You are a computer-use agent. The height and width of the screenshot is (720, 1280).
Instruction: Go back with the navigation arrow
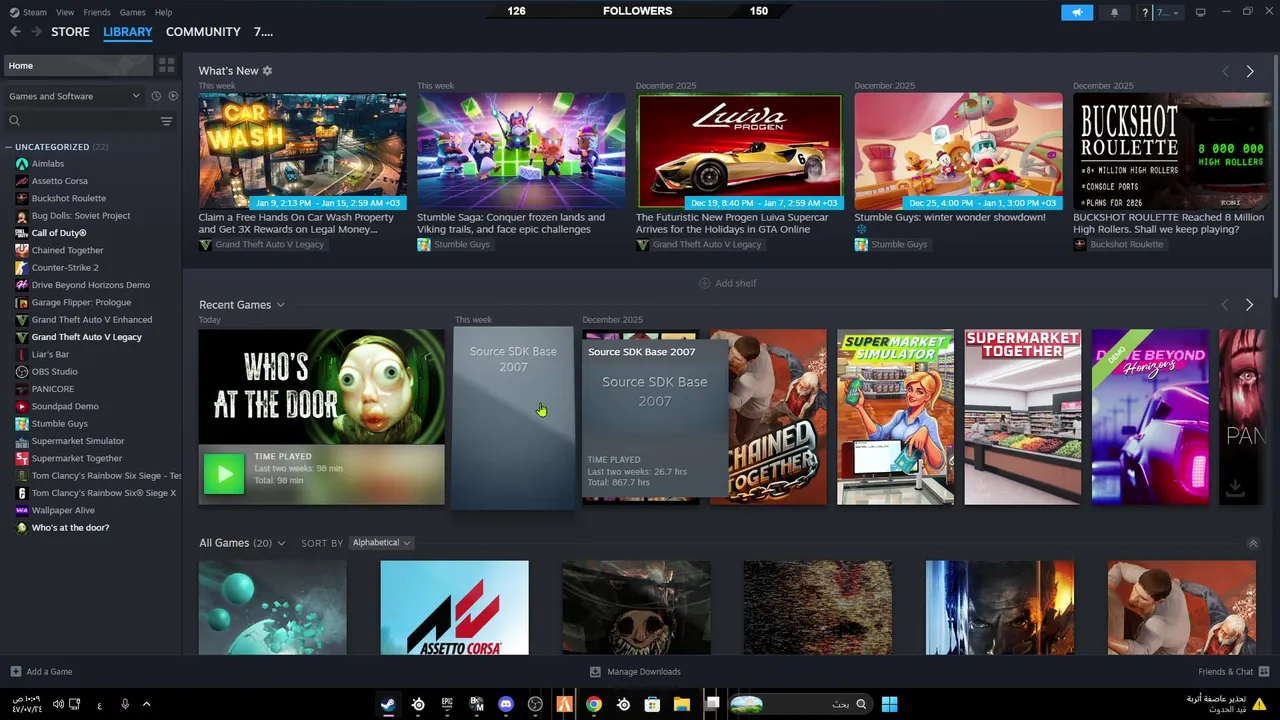click(15, 32)
